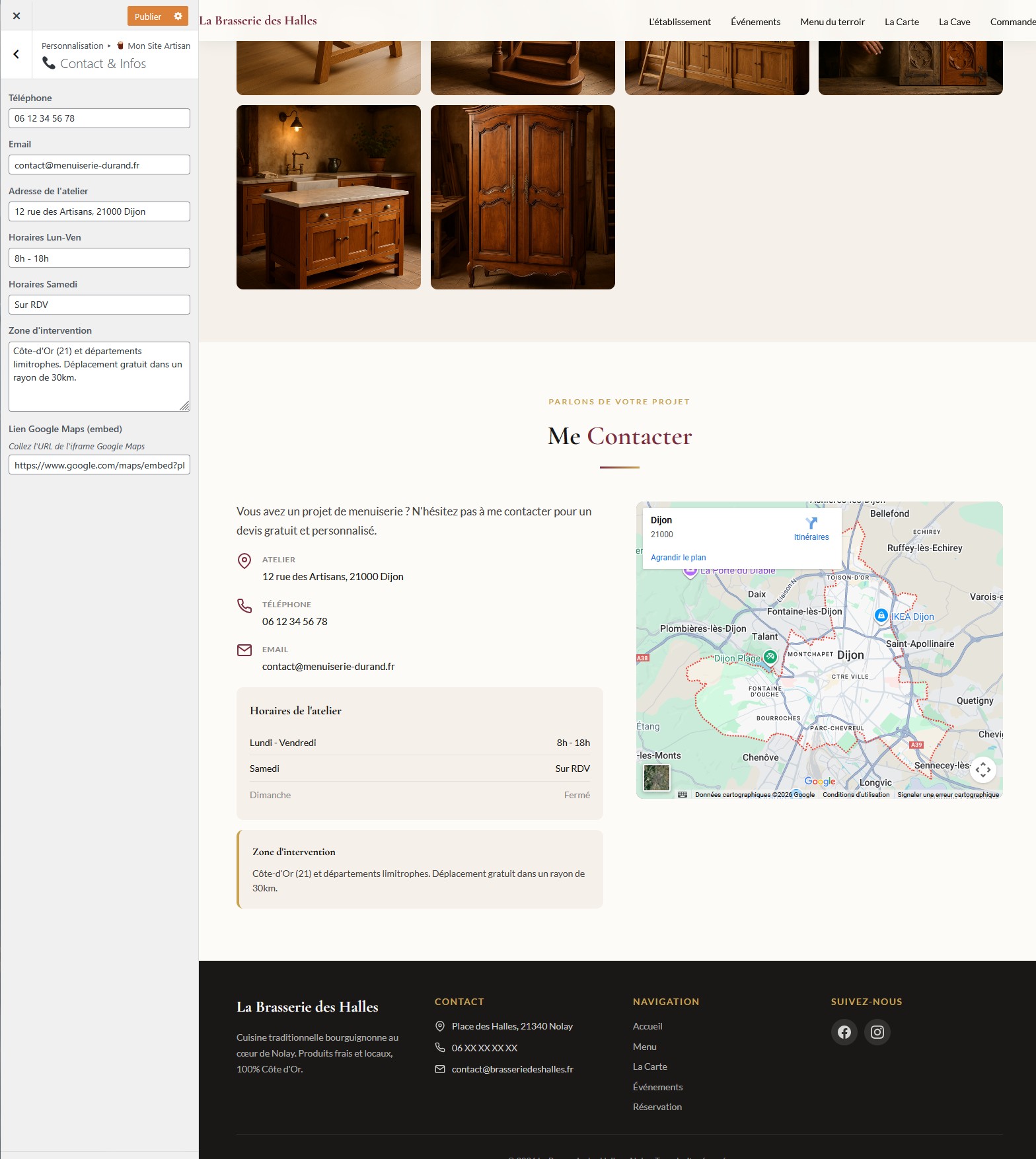Viewport: 1036px width, 1159px height.
Task: Open La Cave menu item
Action: coord(954,22)
